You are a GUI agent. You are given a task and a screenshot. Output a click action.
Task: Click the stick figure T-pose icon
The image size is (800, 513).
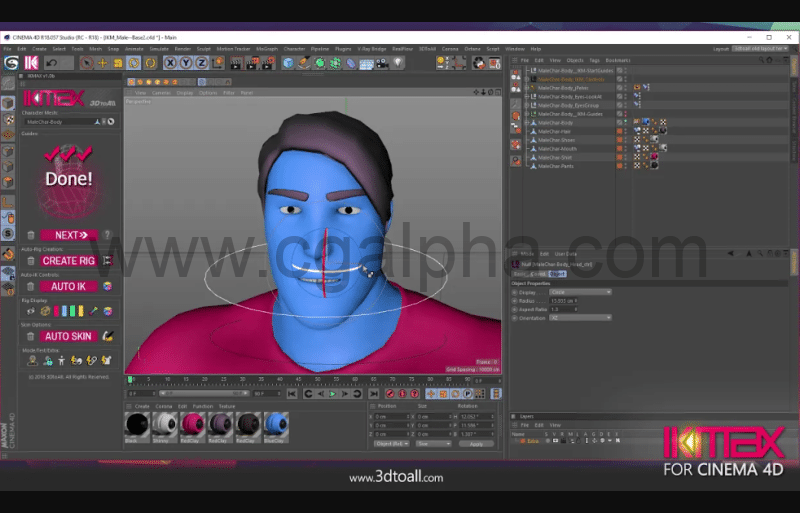61,361
